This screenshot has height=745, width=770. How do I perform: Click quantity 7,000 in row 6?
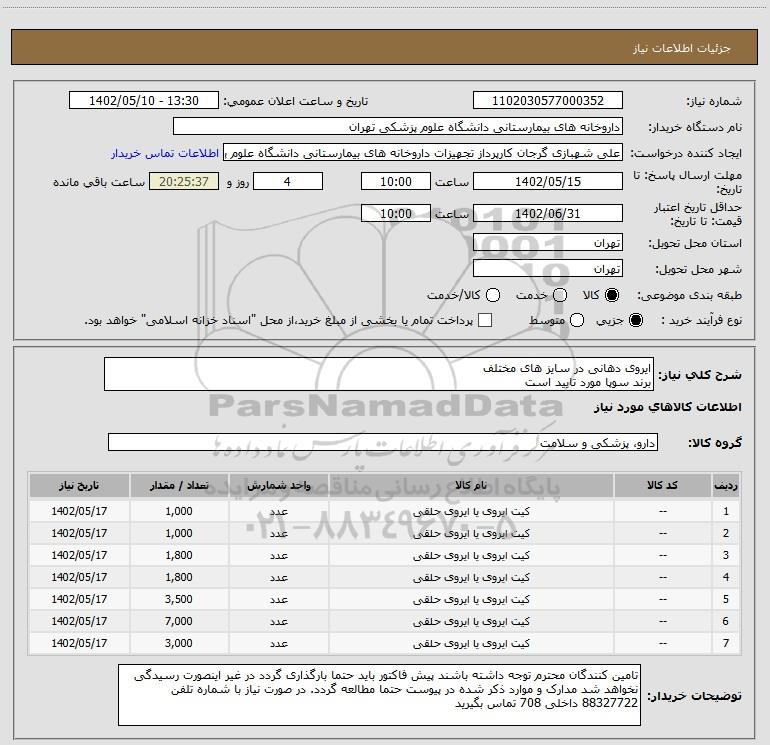click(x=179, y=621)
